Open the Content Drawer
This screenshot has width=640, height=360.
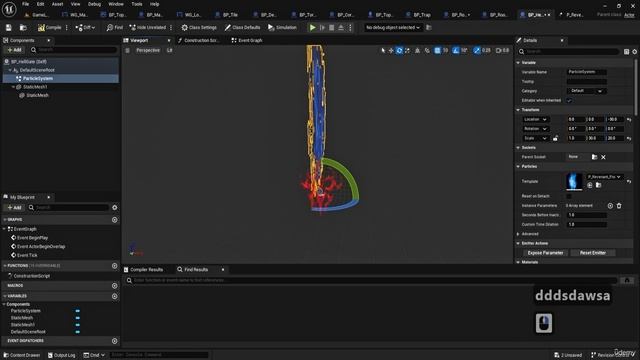coord(22,355)
